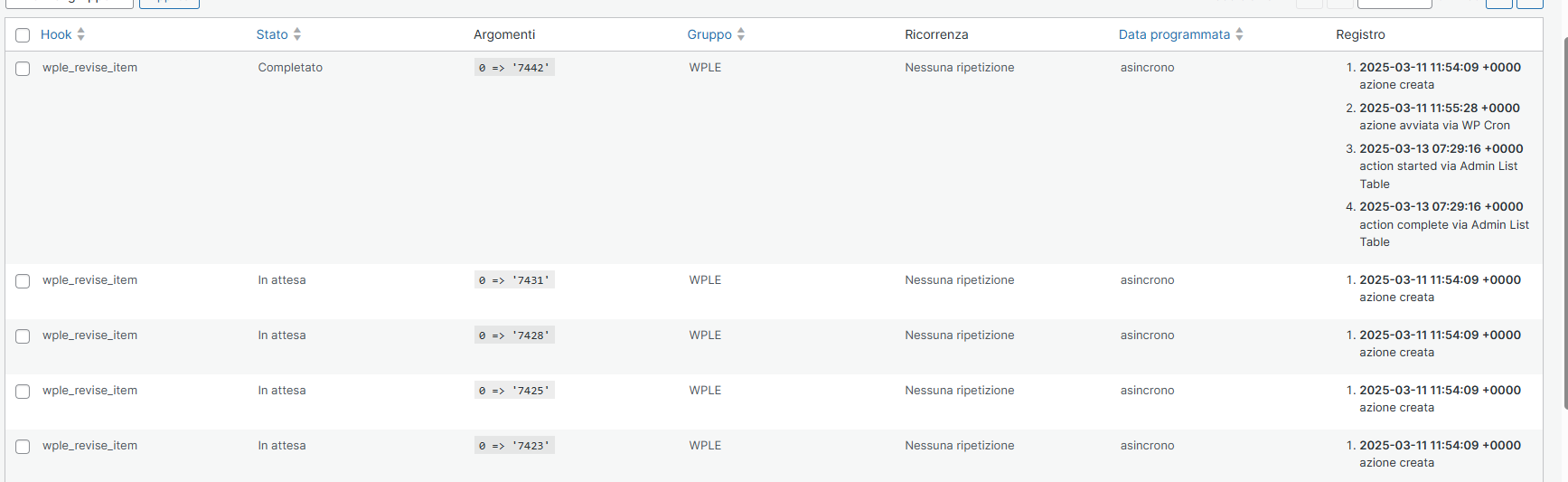Click the Completato status cell
This screenshot has height=482, width=1568.
[x=290, y=68]
